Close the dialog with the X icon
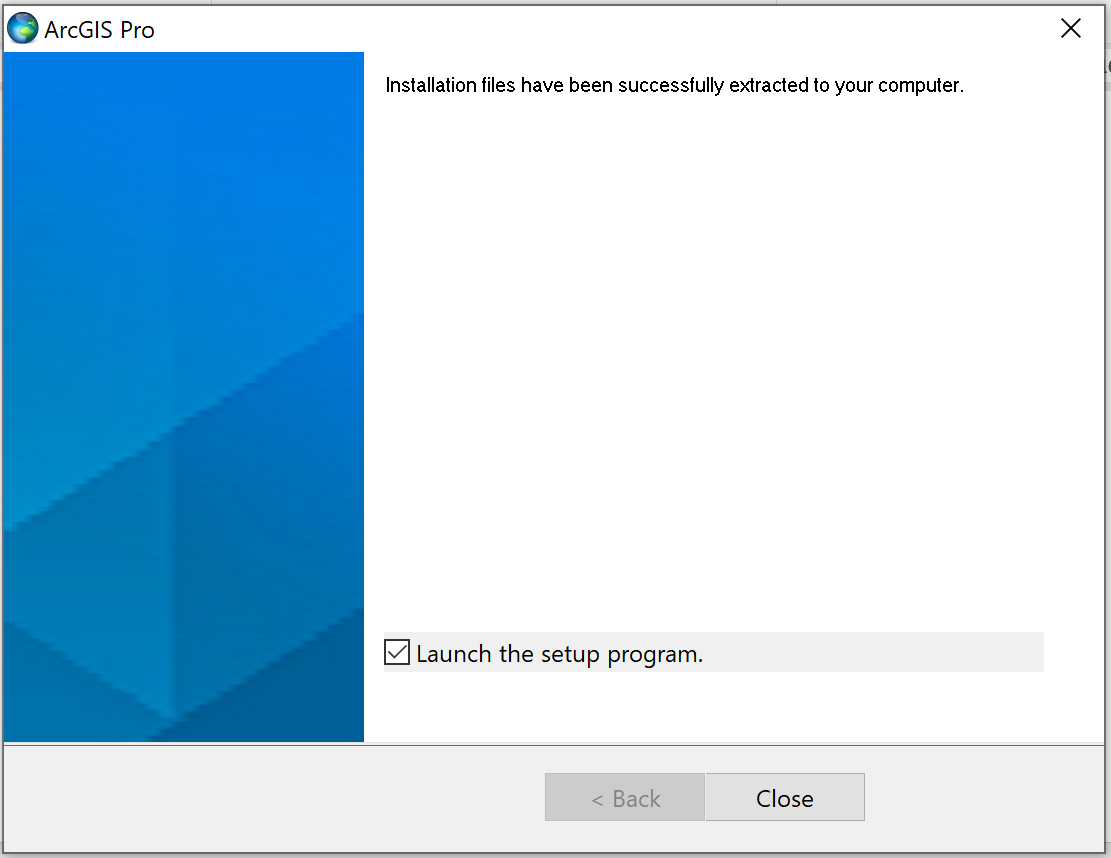 [1071, 28]
